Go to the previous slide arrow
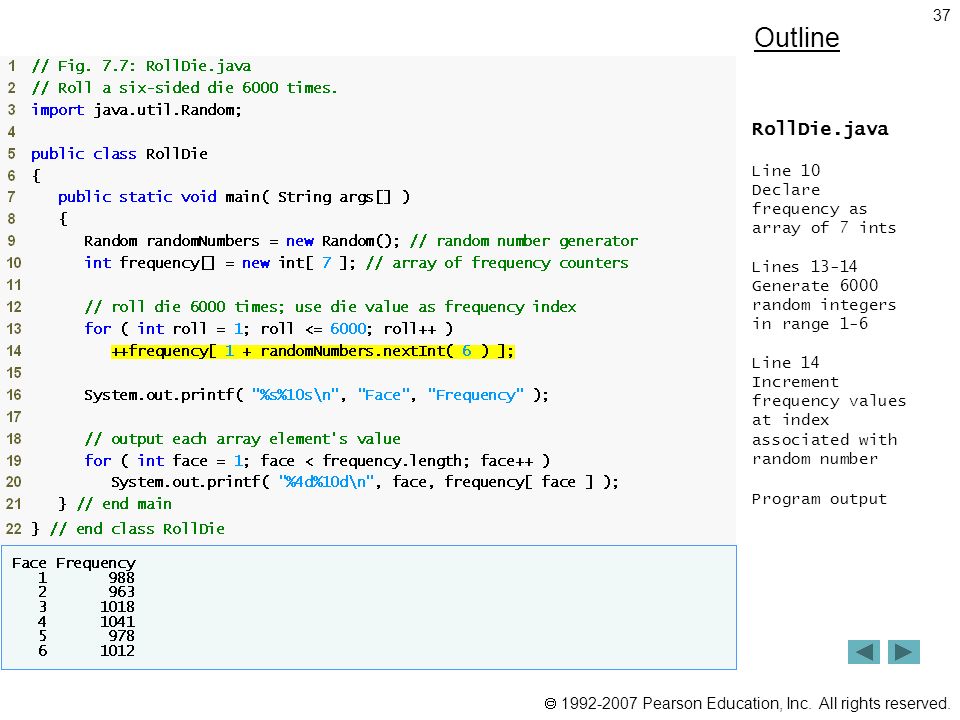The height and width of the screenshot is (720, 960). (x=863, y=652)
